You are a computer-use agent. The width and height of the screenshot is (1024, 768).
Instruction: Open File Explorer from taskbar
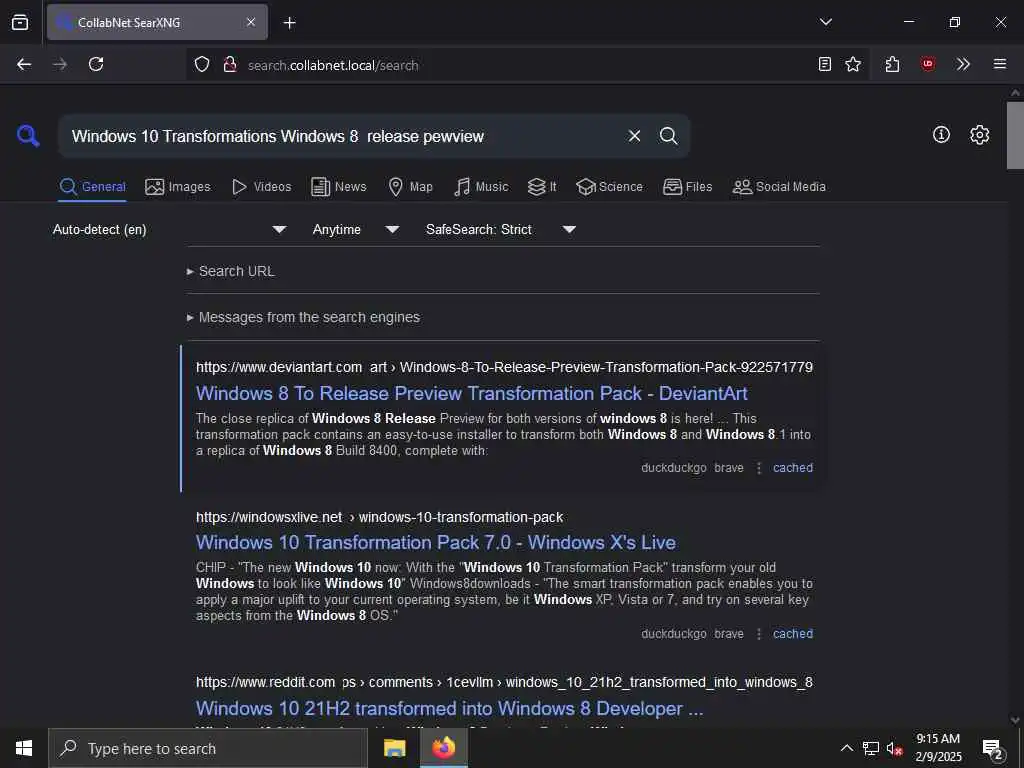tap(394, 748)
